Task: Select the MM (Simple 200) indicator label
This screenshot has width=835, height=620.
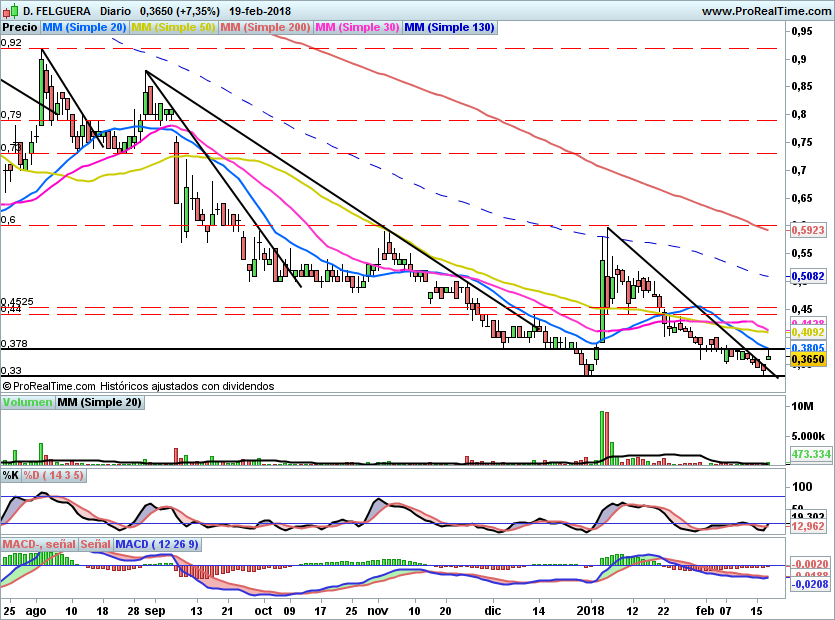Action: coord(264,28)
